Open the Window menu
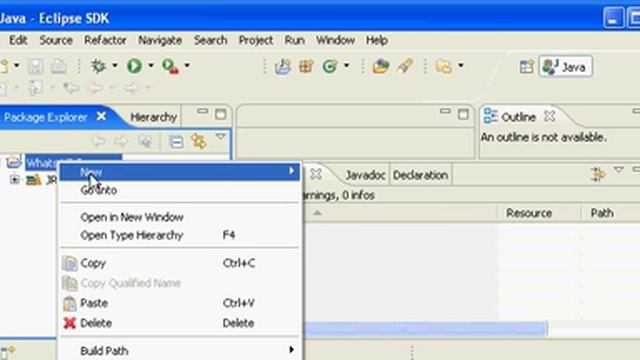The width and height of the screenshot is (640, 360). [x=335, y=40]
